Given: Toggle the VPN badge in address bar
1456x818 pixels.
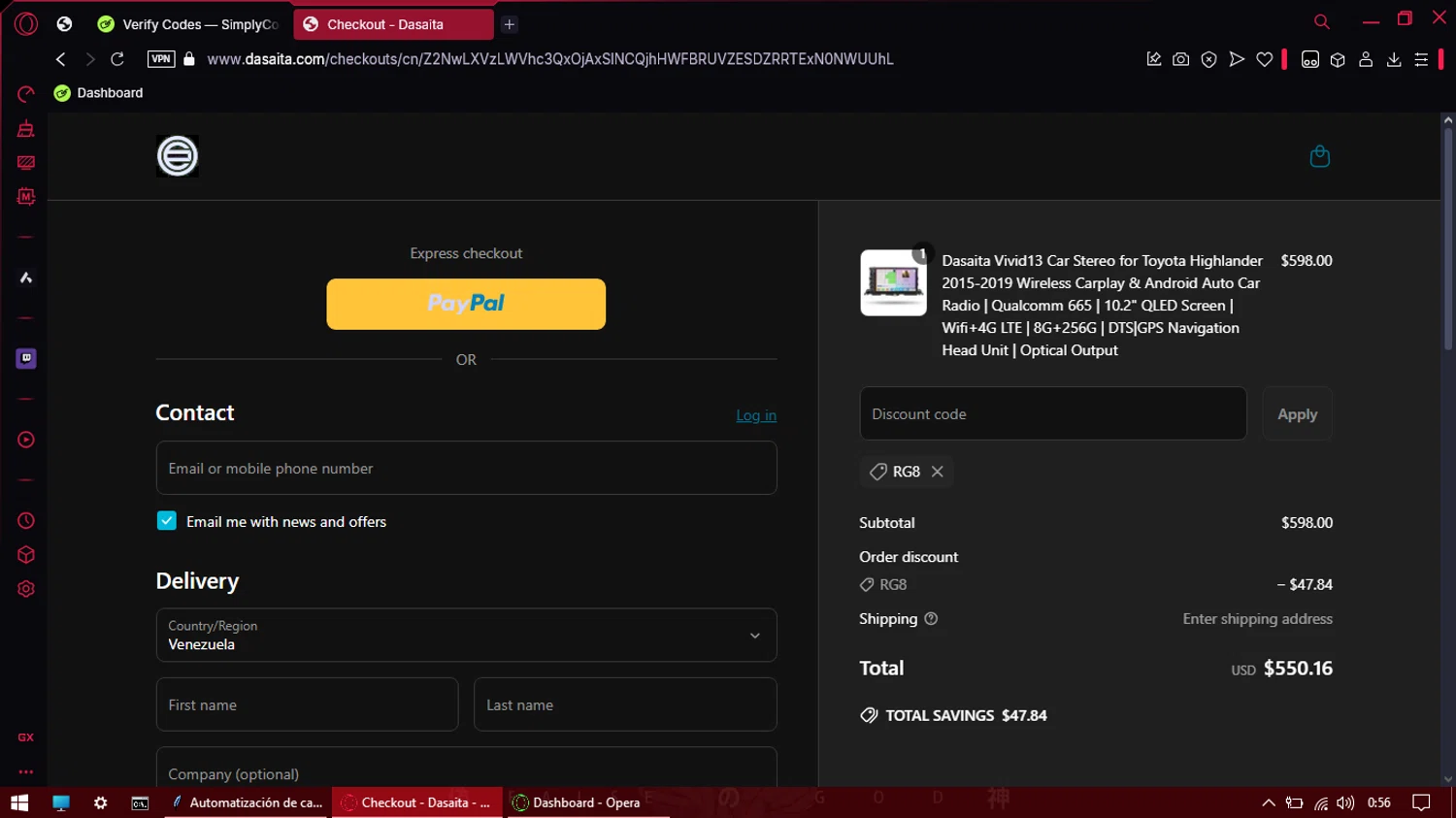Looking at the screenshot, I should [x=161, y=59].
